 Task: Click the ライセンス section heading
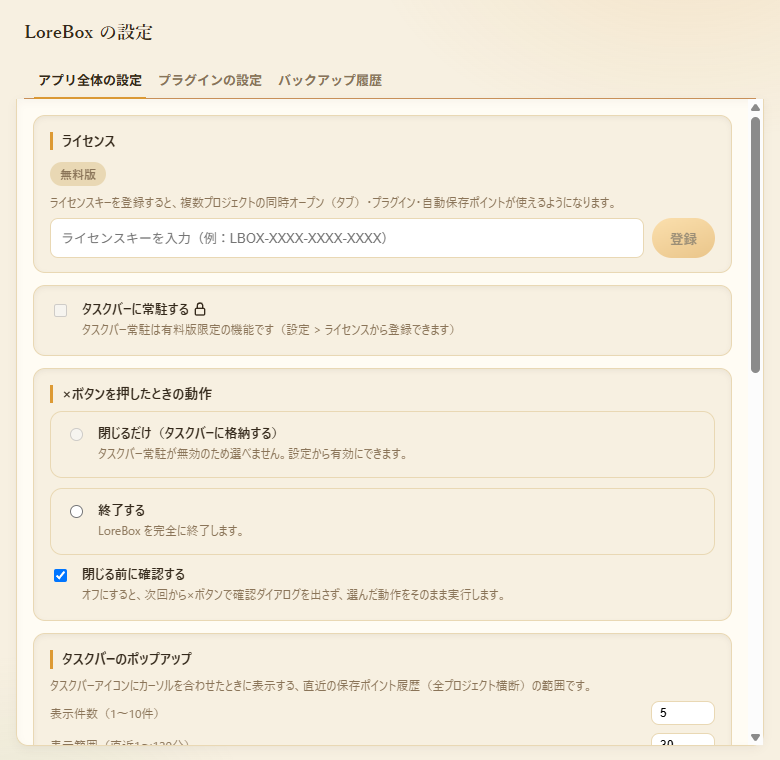pyautogui.click(x=89, y=141)
